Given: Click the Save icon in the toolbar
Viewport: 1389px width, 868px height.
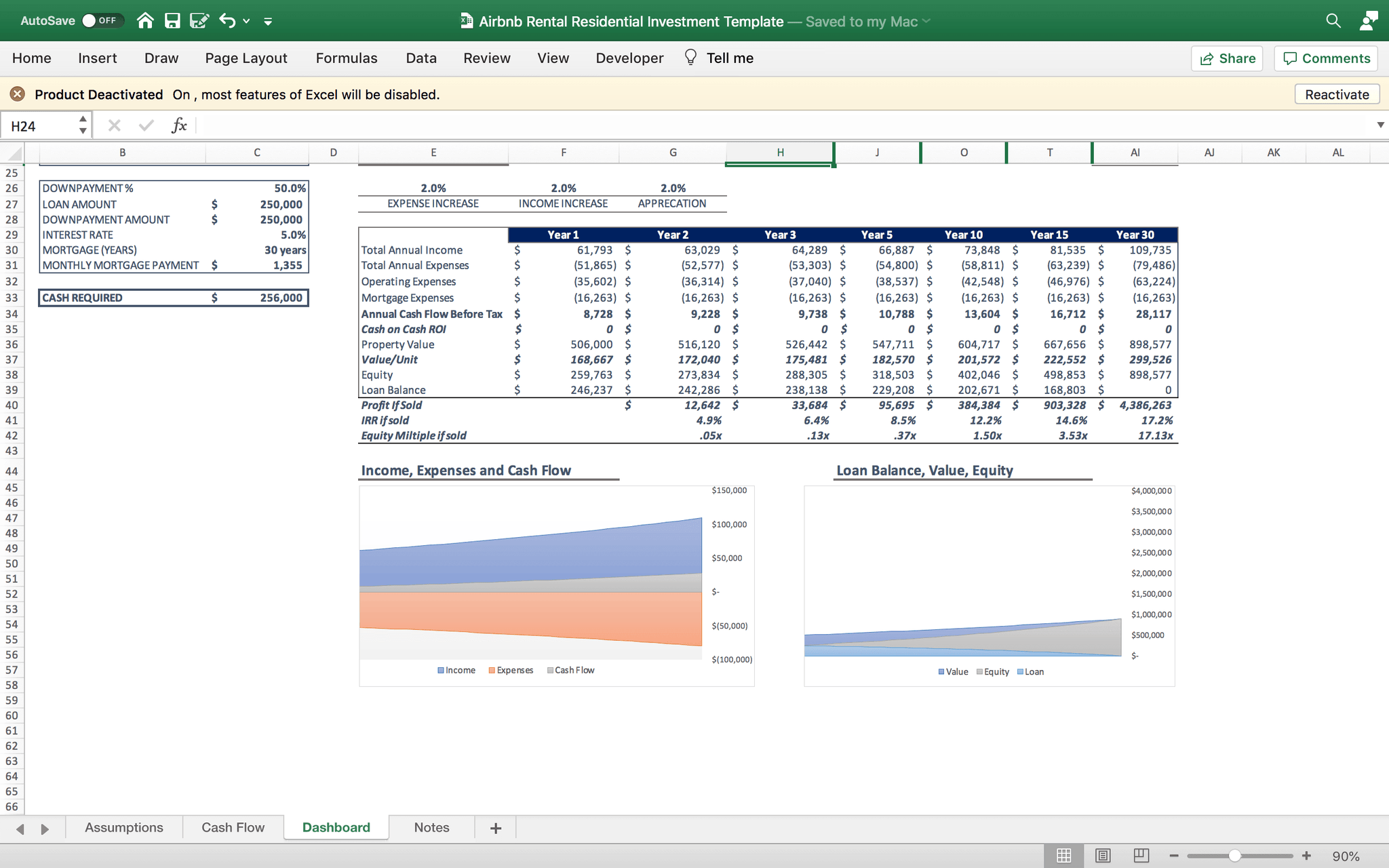Looking at the screenshot, I should click(x=174, y=20).
